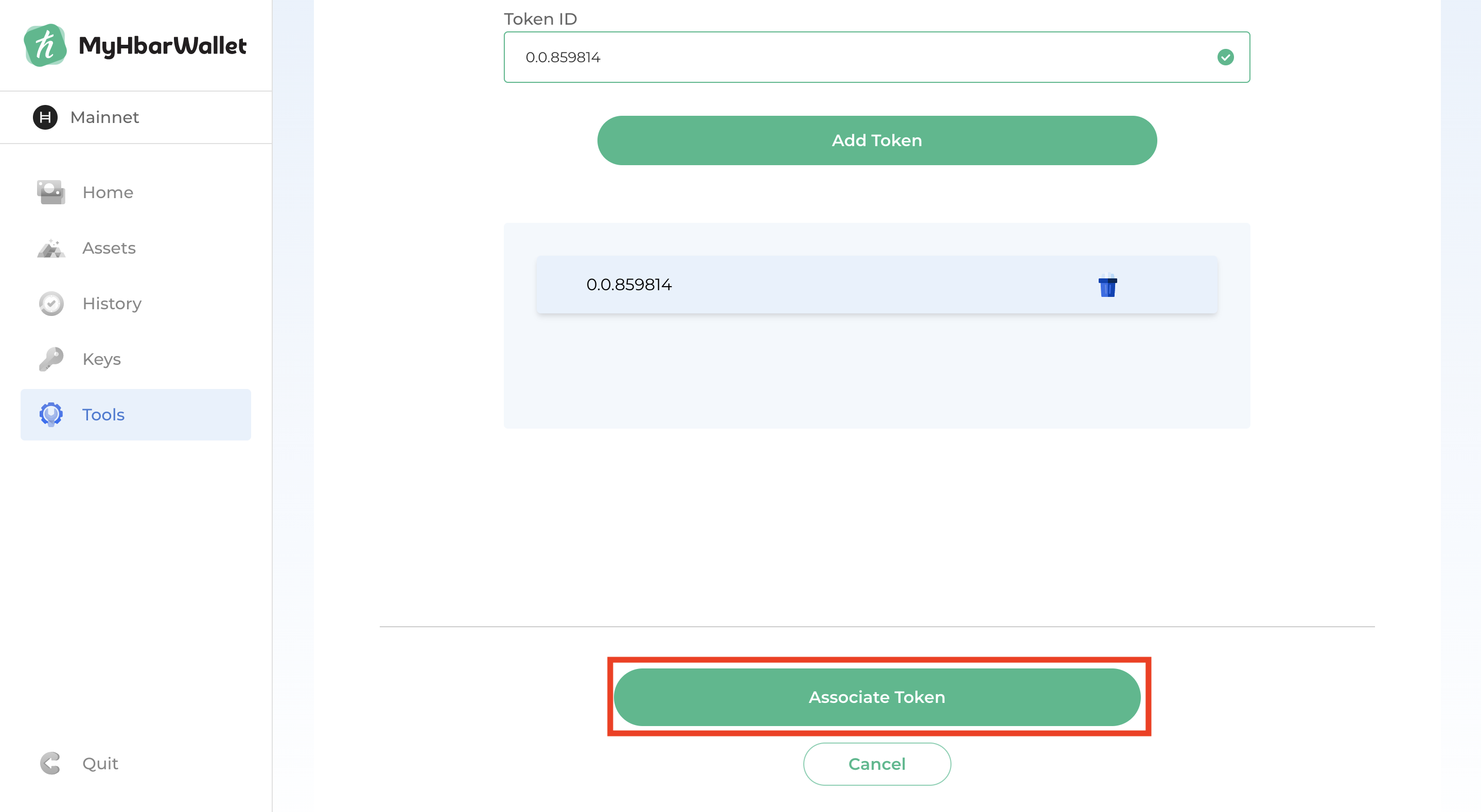The height and width of the screenshot is (812, 1481).
Task: Go to the Assets section
Action: [109, 248]
